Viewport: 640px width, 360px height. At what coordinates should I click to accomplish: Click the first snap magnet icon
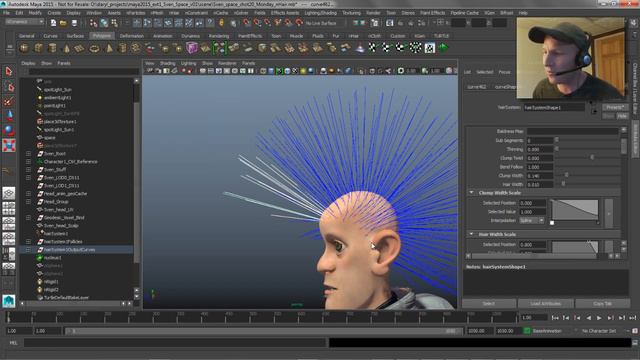(x=247, y=23)
